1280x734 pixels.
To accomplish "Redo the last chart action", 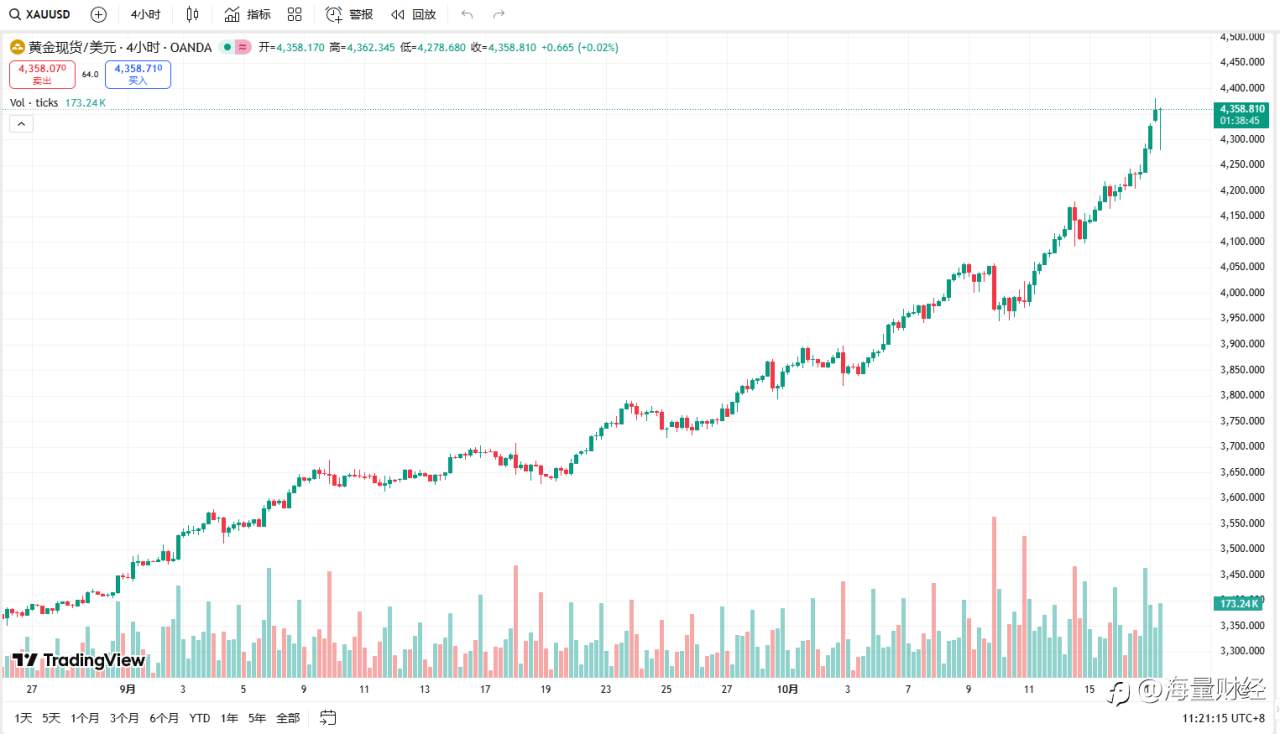I will 499,15.
